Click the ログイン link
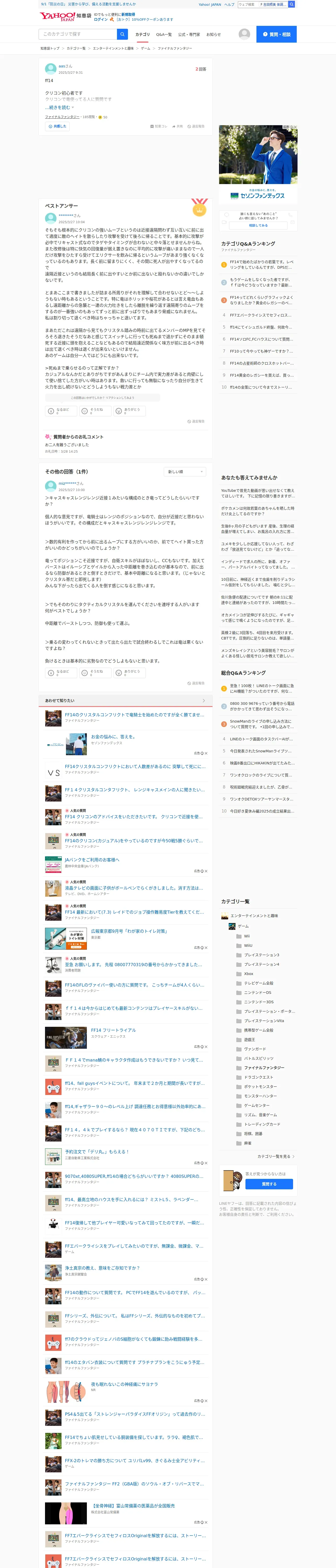This screenshot has width=336, height=1568. click(101, 20)
